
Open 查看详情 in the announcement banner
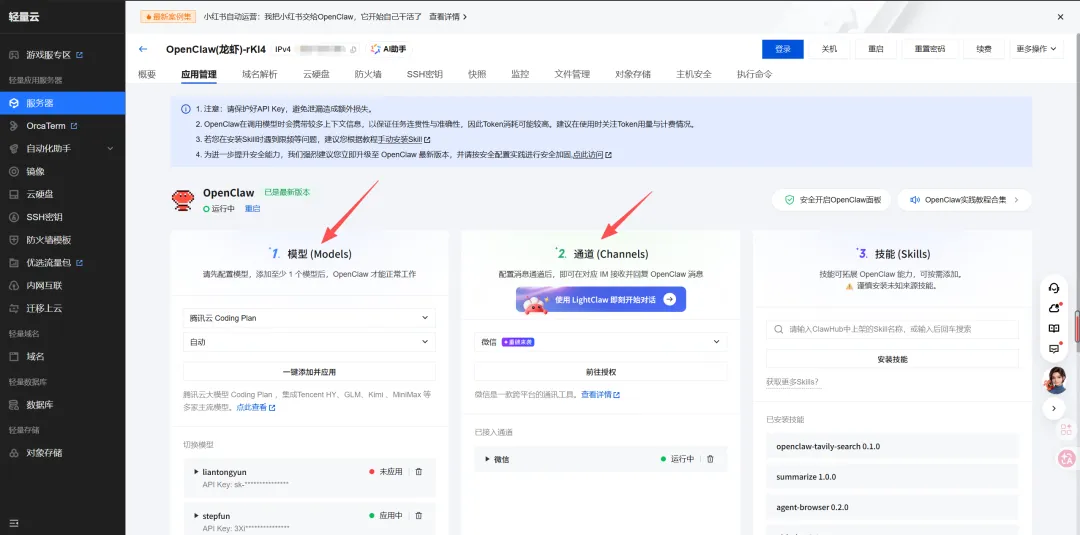[448, 17]
